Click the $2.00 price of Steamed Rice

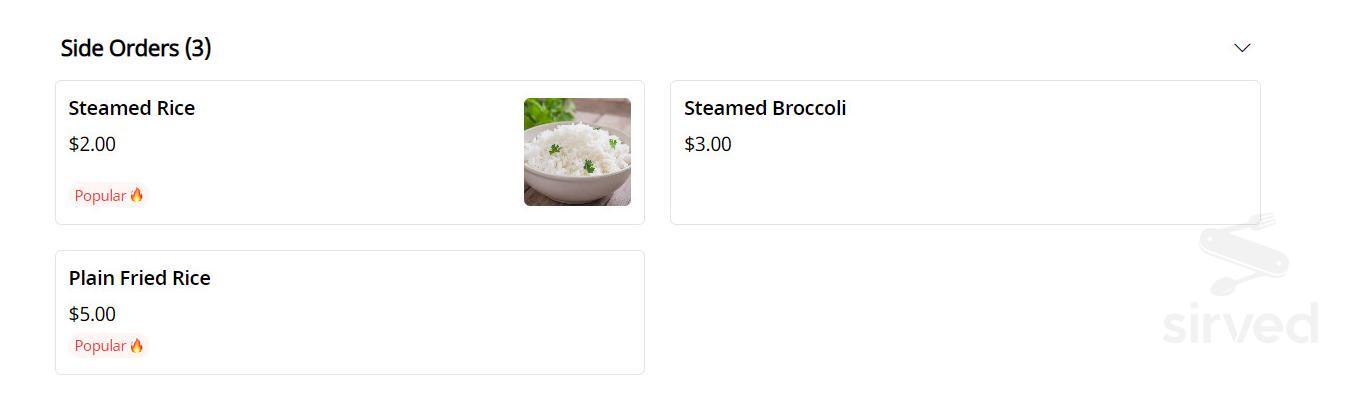pos(92,144)
